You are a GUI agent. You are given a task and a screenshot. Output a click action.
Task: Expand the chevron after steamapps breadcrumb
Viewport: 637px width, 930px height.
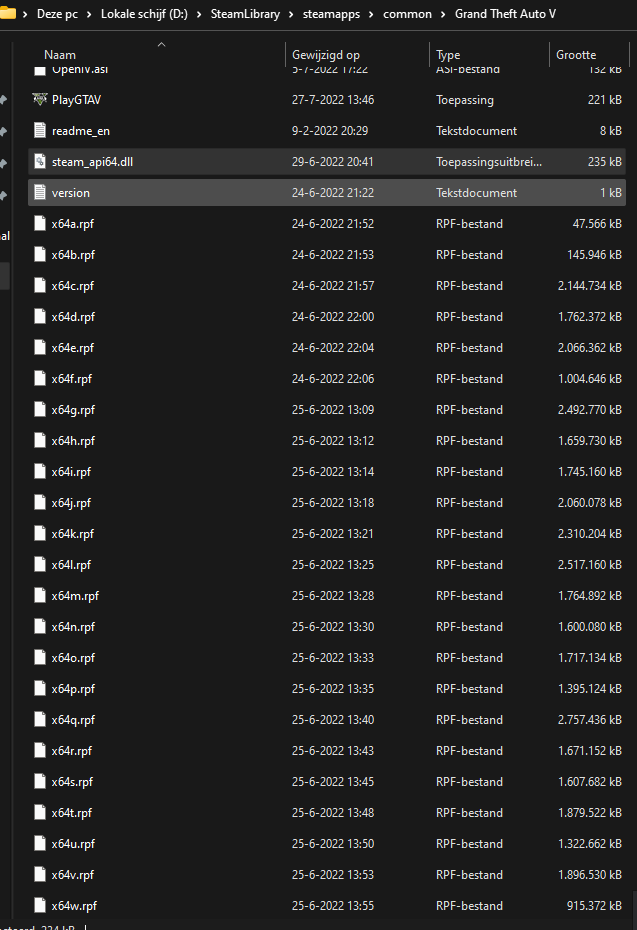click(371, 14)
